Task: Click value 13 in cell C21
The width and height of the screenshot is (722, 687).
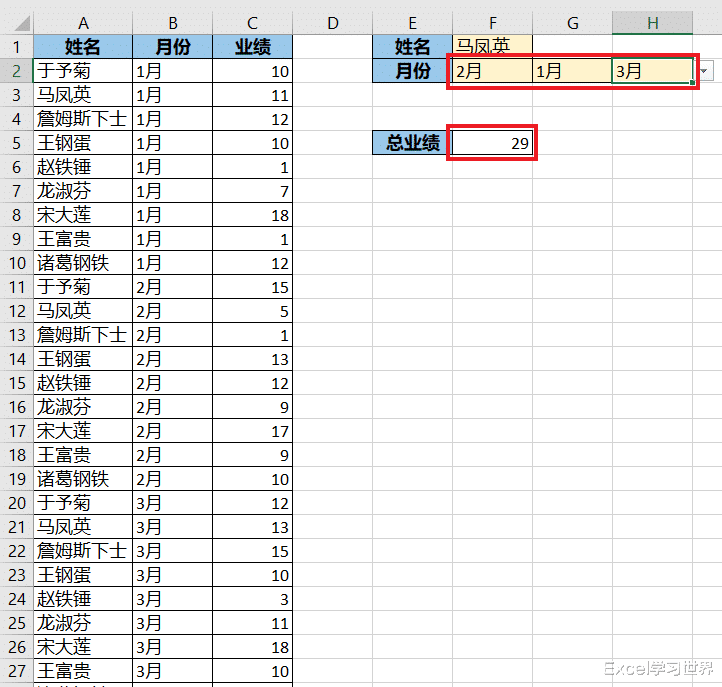Action: click(252, 527)
